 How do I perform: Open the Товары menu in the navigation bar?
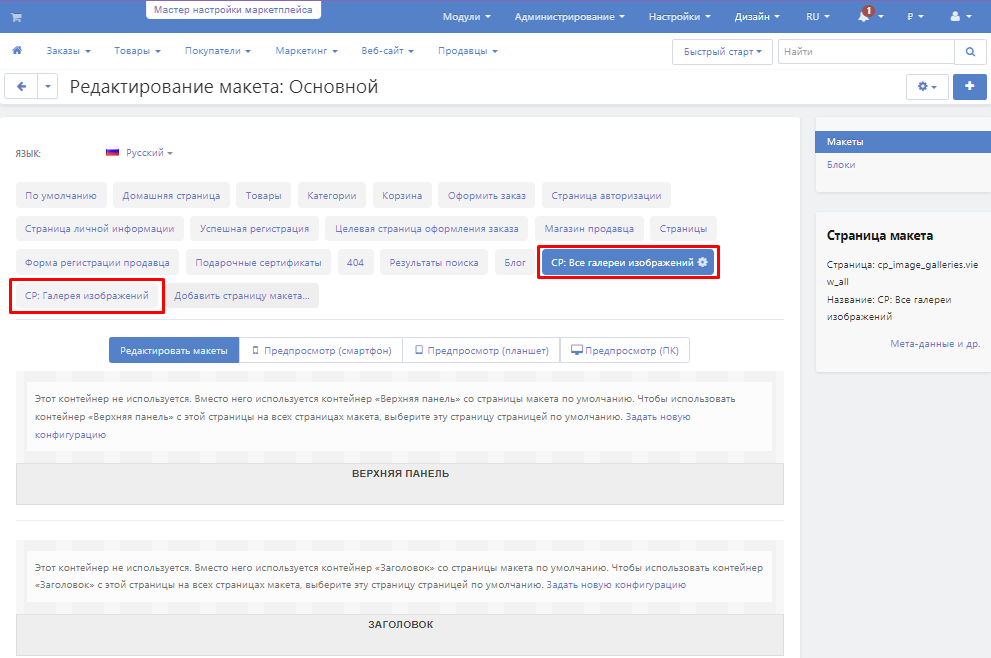tap(137, 51)
